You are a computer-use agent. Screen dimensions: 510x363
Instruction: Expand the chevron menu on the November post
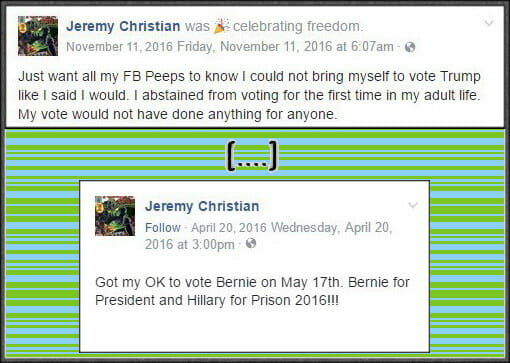pos(489,23)
